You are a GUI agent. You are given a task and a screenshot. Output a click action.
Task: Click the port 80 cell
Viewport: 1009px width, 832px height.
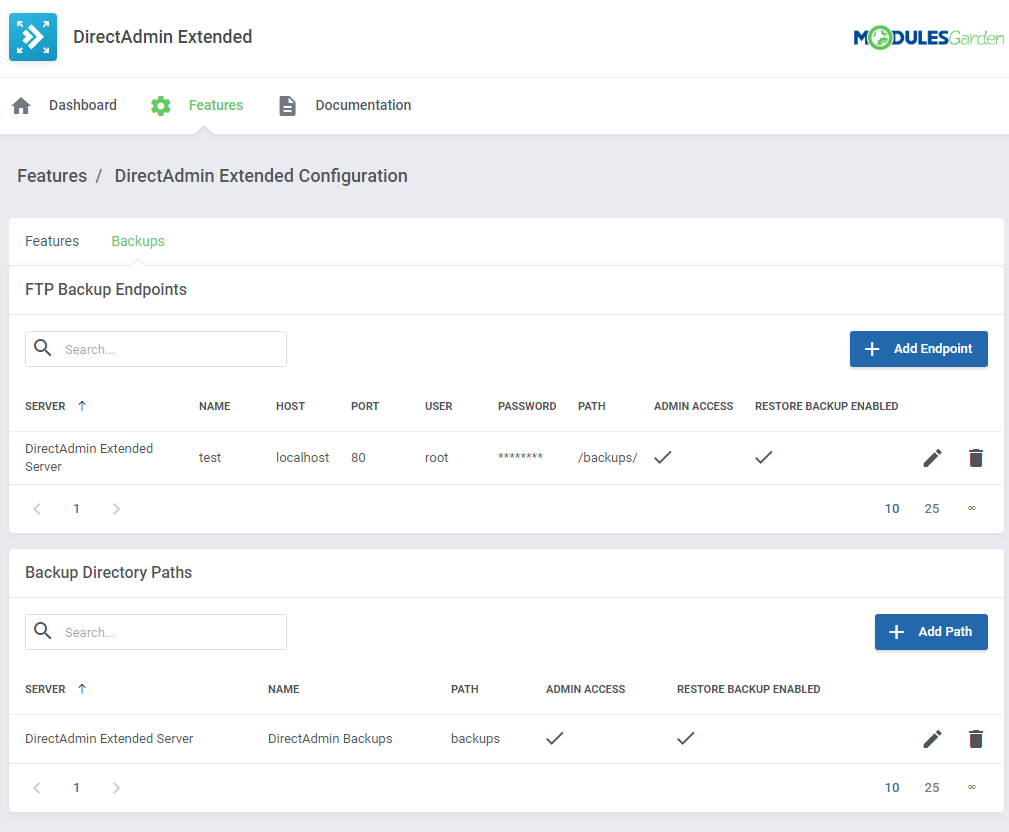(x=358, y=458)
